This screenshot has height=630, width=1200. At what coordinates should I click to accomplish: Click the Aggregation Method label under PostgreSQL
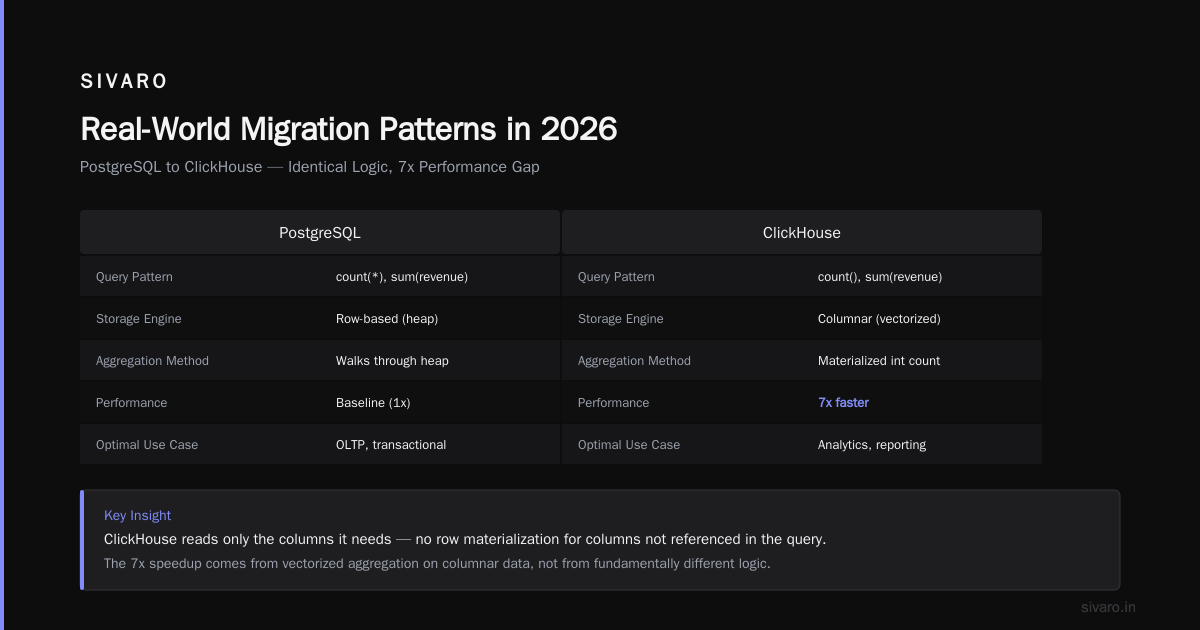pyautogui.click(x=152, y=361)
